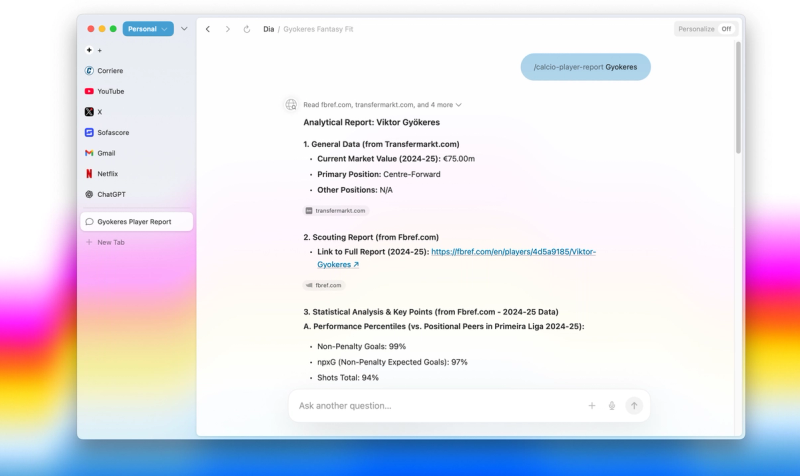
Task: Open the X bookmark
Action: click(93, 112)
